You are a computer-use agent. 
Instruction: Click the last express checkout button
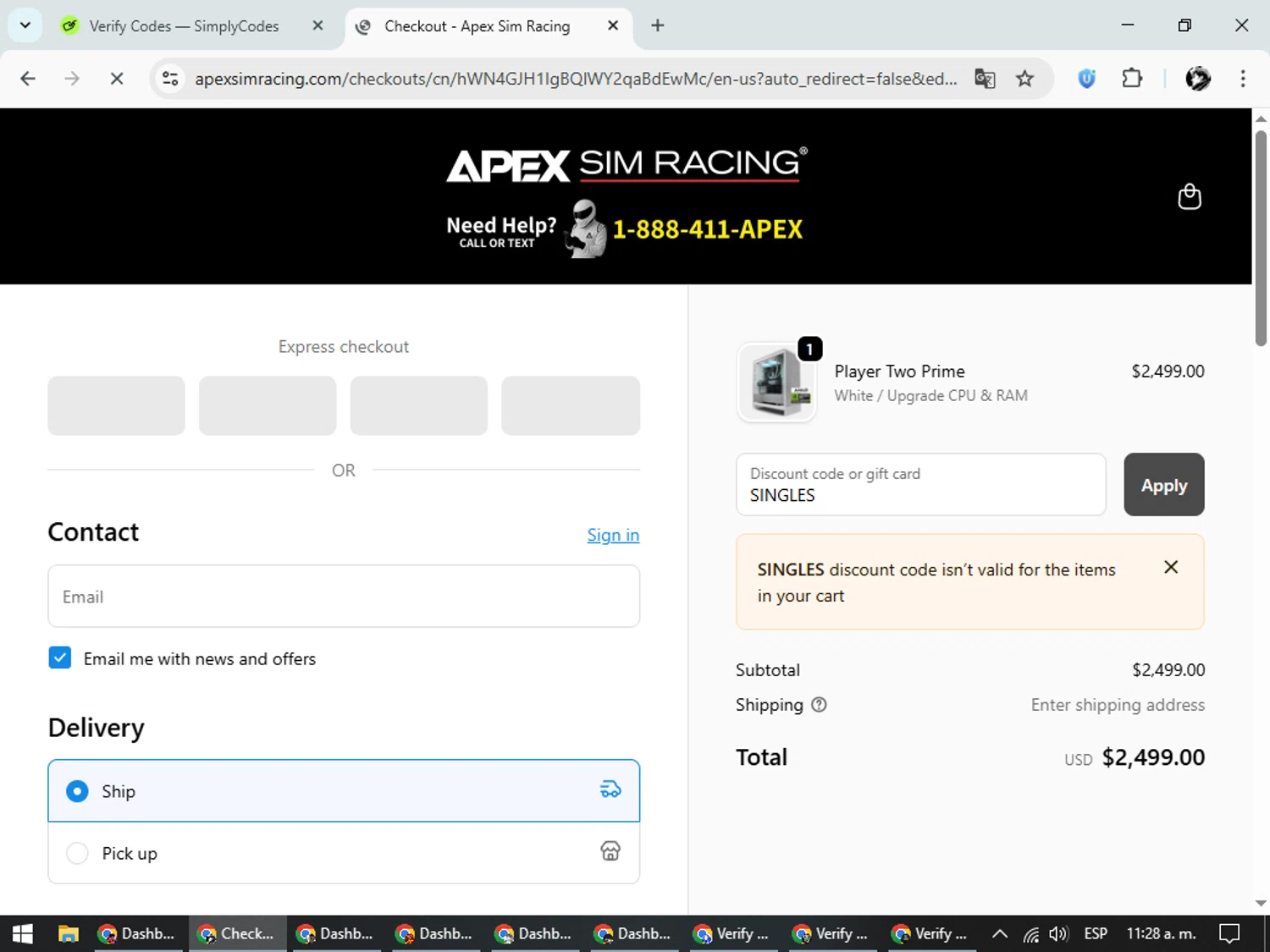click(x=571, y=405)
